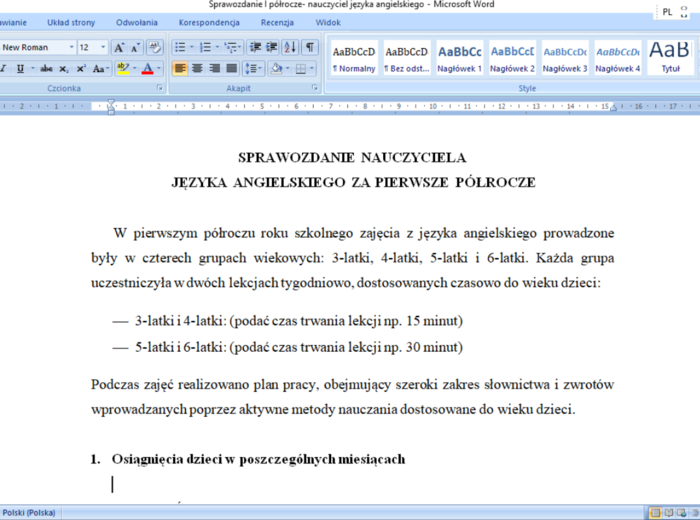Viewport: 700px width, 520px height.
Task: Switch to Web Layout view in status bar
Action: 681,513
